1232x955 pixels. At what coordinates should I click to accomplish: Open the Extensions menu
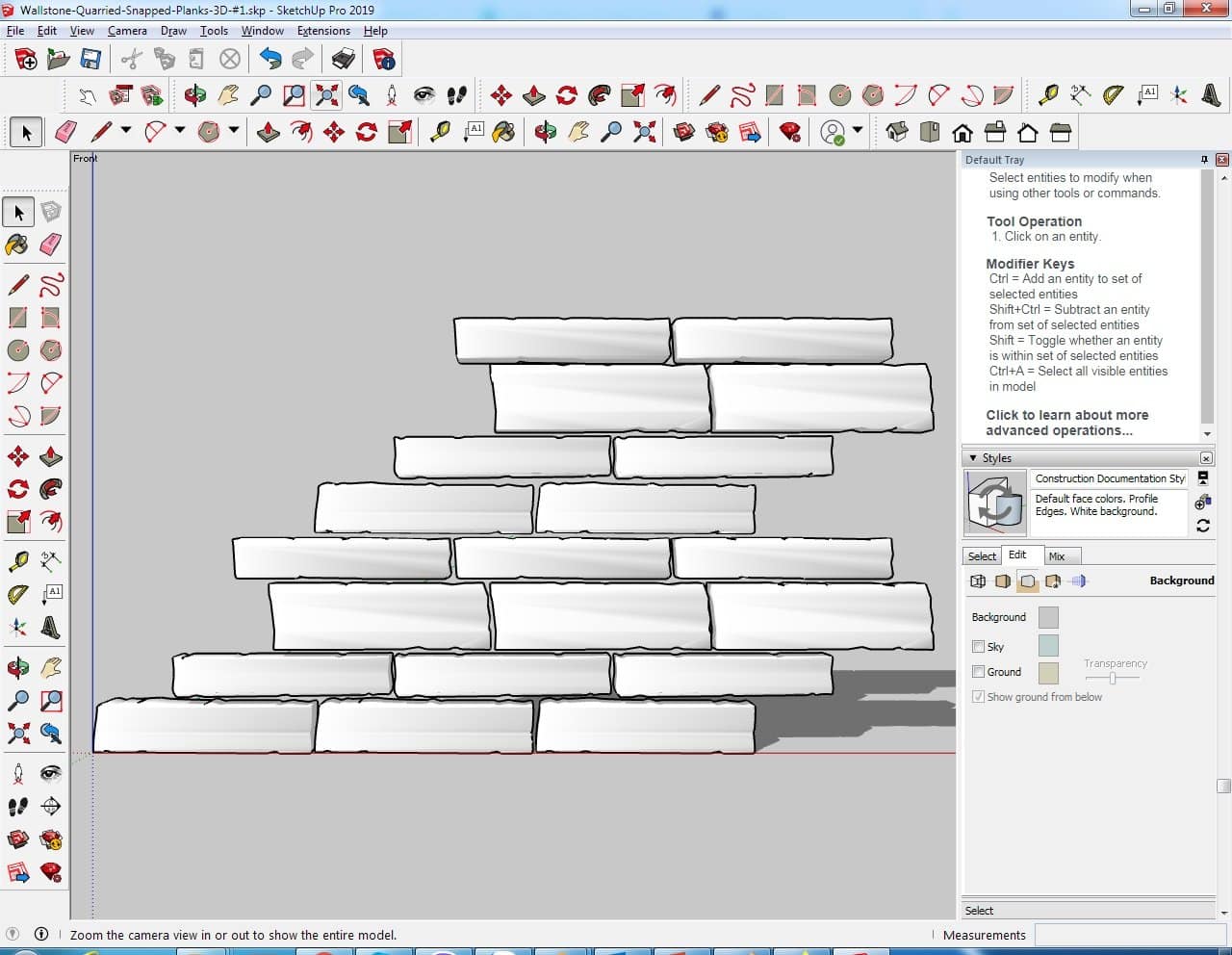[x=323, y=31]
